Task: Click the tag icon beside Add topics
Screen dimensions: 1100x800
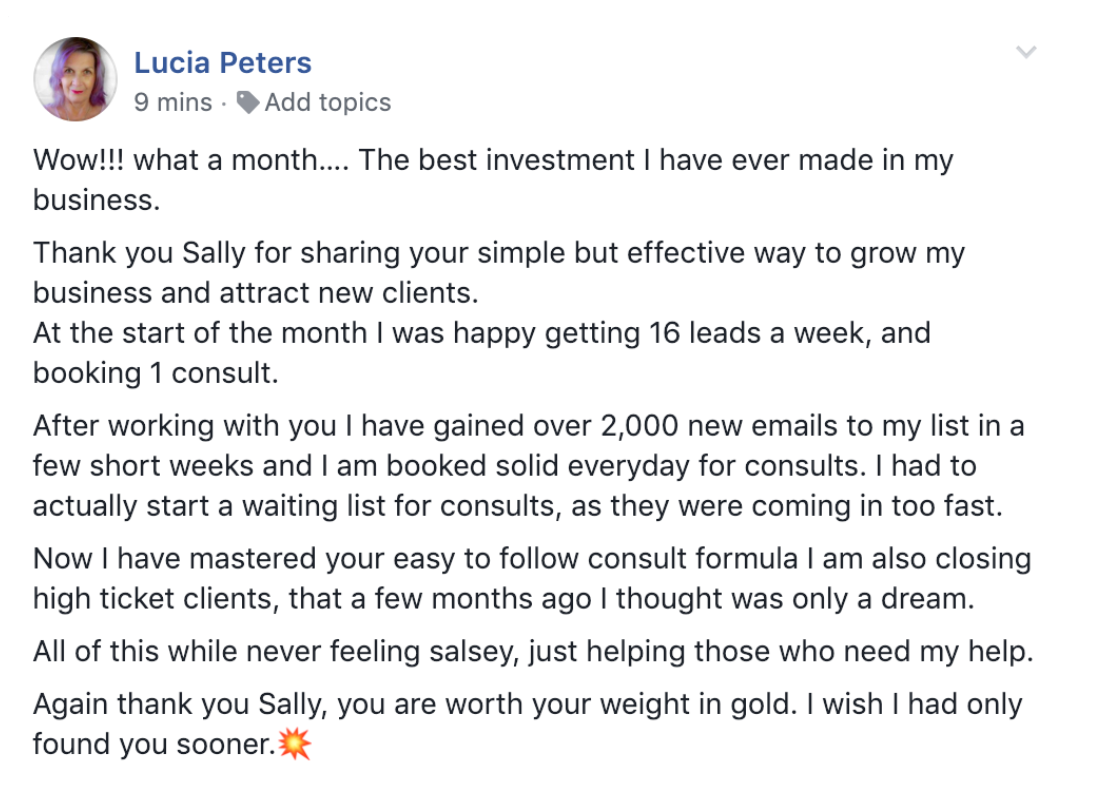Action: coord(248,102)
